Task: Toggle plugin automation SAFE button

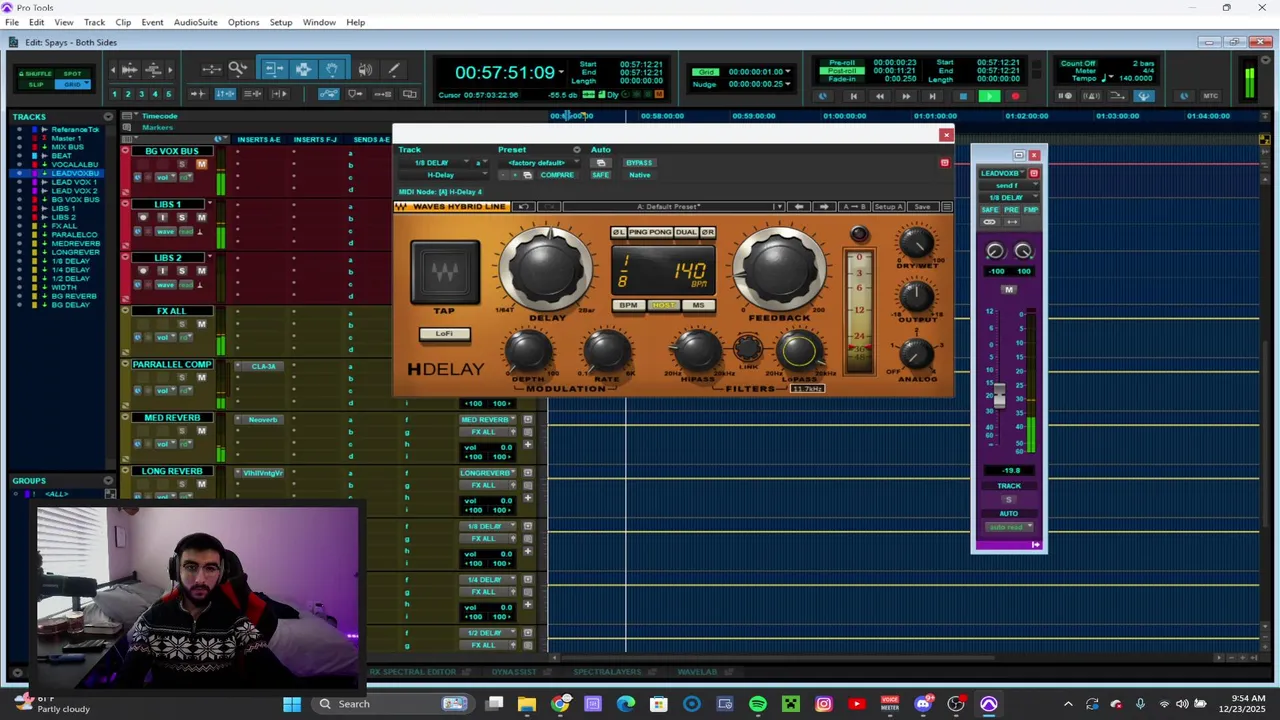Action: (600, 175)
